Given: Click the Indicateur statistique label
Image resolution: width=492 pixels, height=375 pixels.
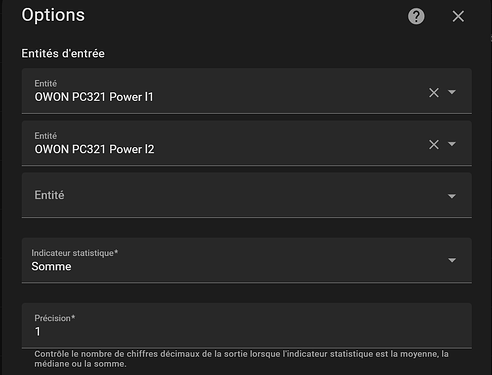Looking at the screenshot, I should click(x=75, y=253).
